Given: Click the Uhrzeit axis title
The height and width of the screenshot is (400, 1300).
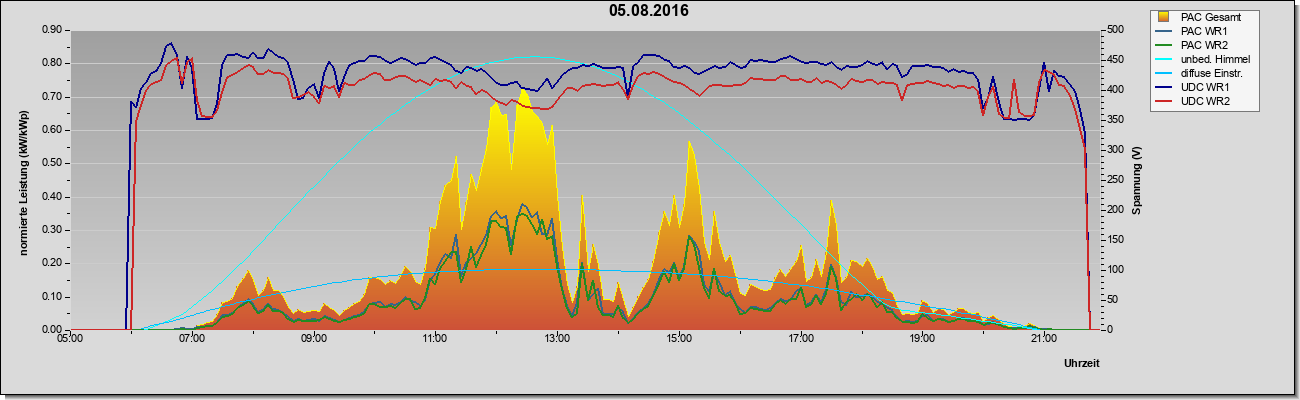Looking at the screenshot, I should coord(1081,364).
